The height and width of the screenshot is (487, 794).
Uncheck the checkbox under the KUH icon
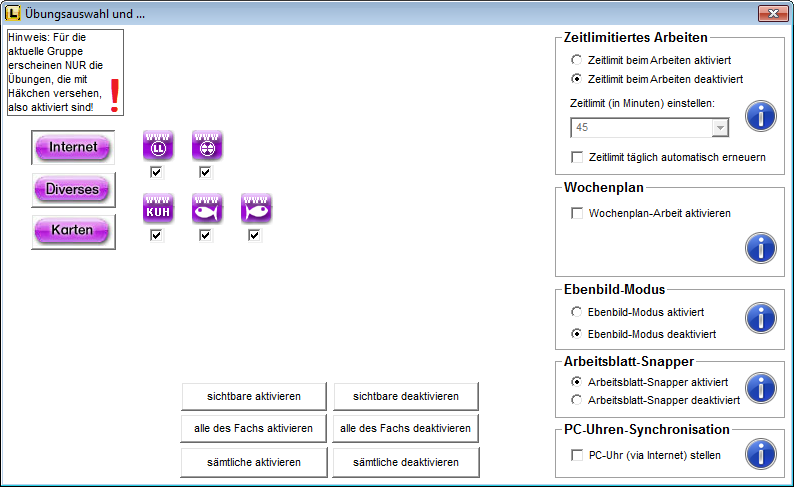[x=156, y=236]
